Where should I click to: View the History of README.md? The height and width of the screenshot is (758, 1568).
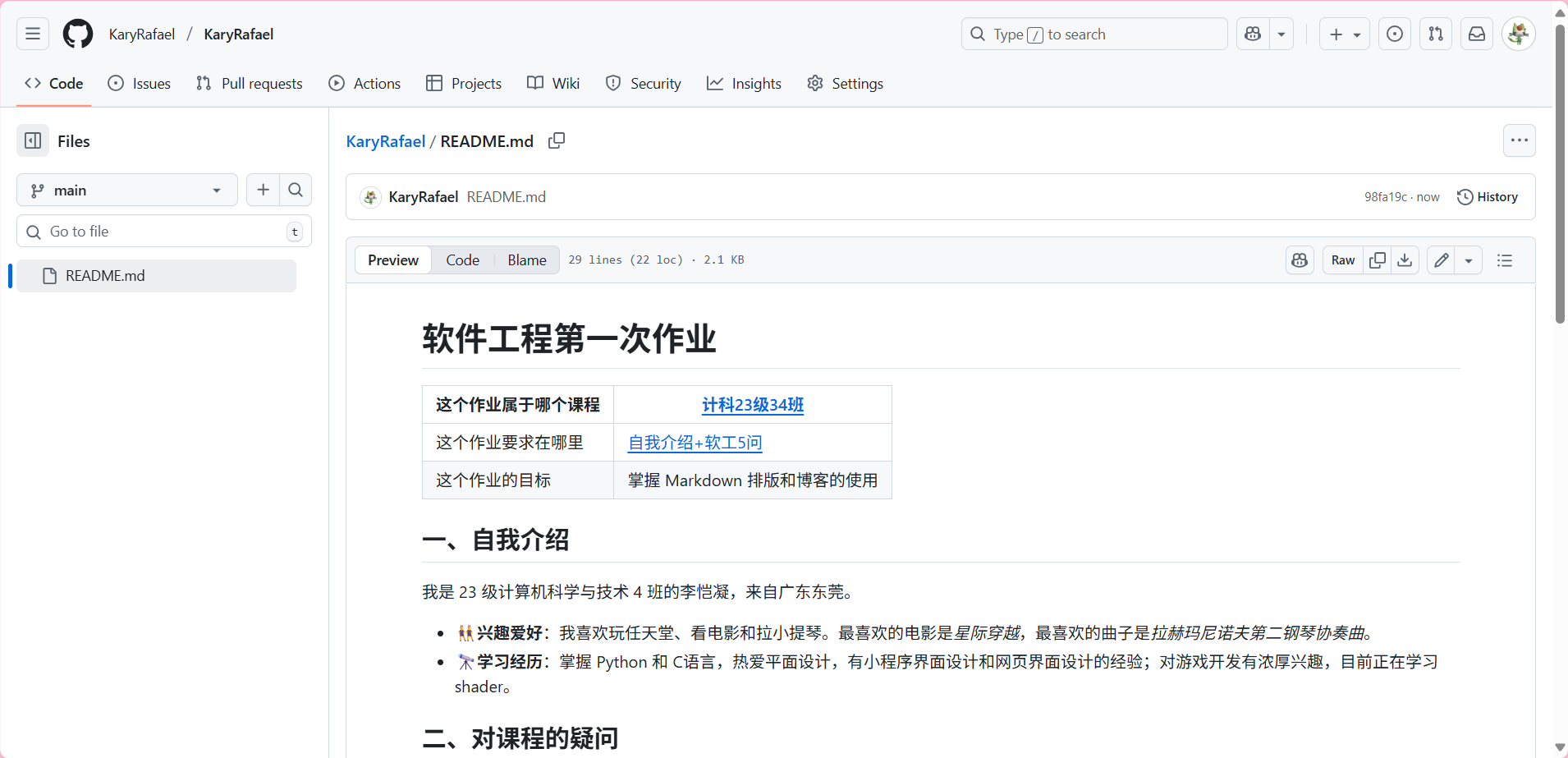point(1488,196)
